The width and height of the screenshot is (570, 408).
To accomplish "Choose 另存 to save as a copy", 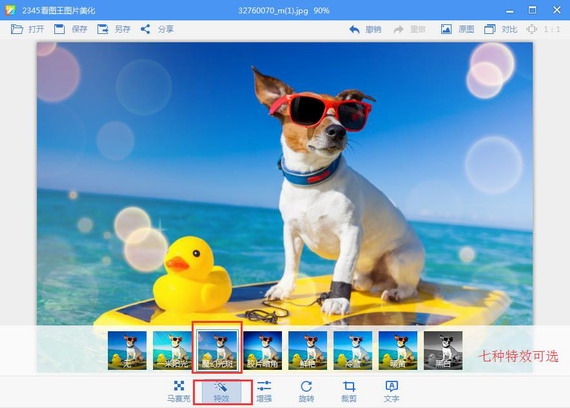I will click(x=113, y=29).
